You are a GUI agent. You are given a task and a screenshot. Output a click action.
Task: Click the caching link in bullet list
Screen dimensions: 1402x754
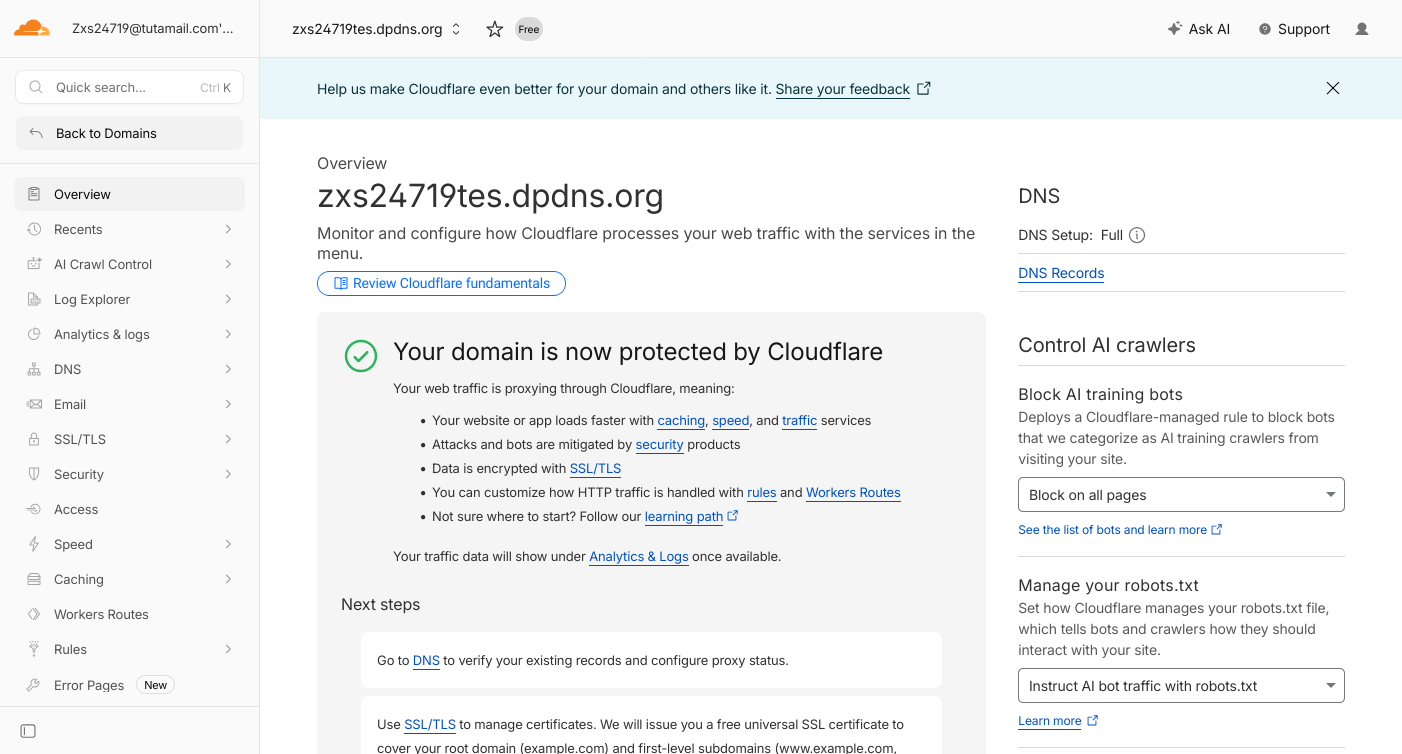pos(681,421)
